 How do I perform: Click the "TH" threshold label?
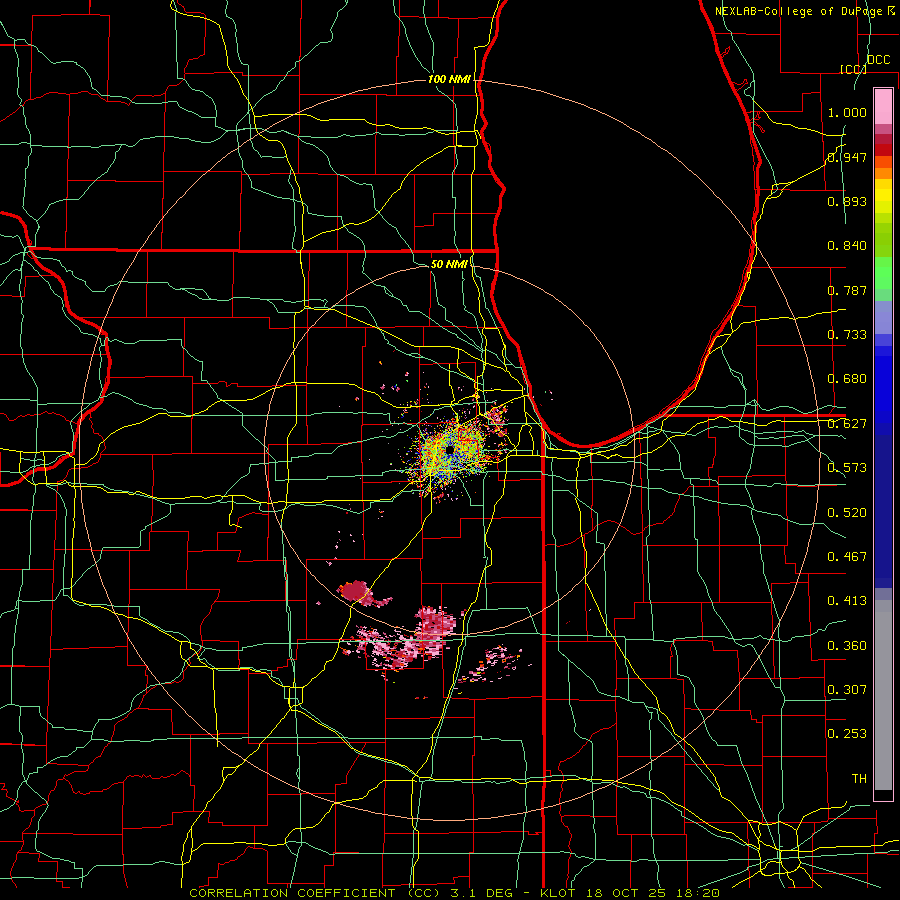point(859,779)
